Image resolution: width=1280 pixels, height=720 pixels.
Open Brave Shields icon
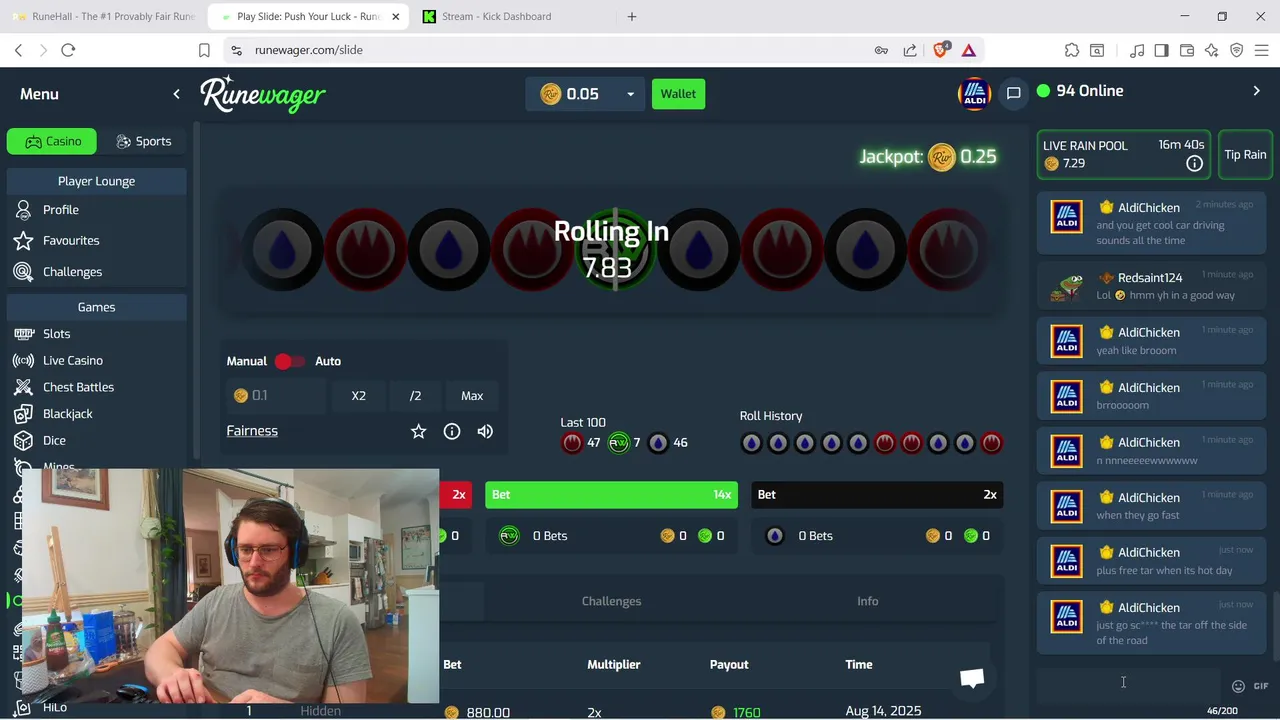941,49
